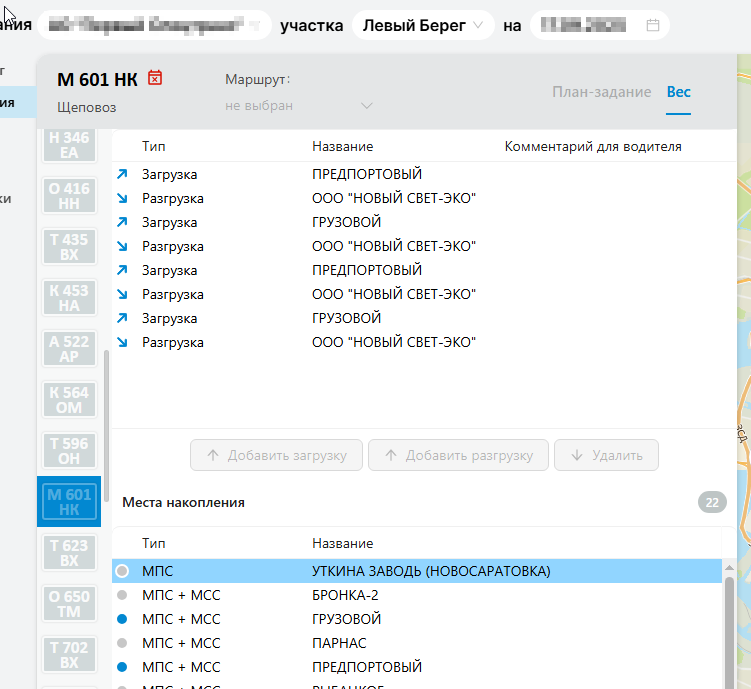Click gray dot icon beside БРОНКА-2

[x=122, y=595]
